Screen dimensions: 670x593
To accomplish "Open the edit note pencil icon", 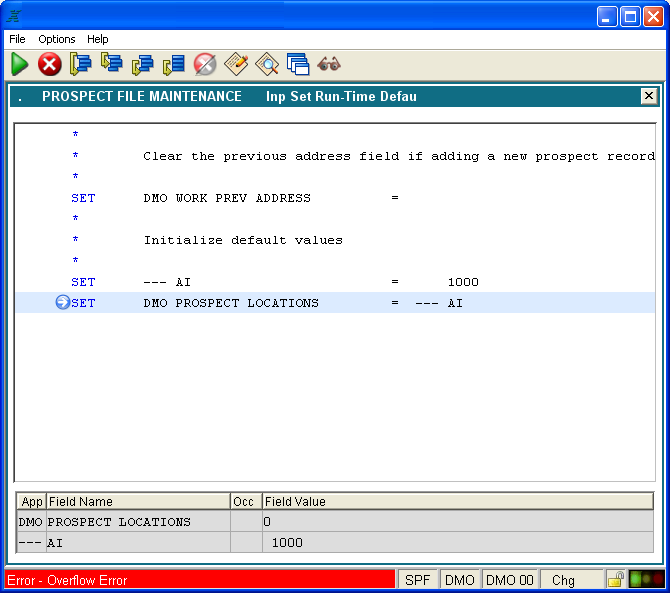I will (x=236, y=64).
